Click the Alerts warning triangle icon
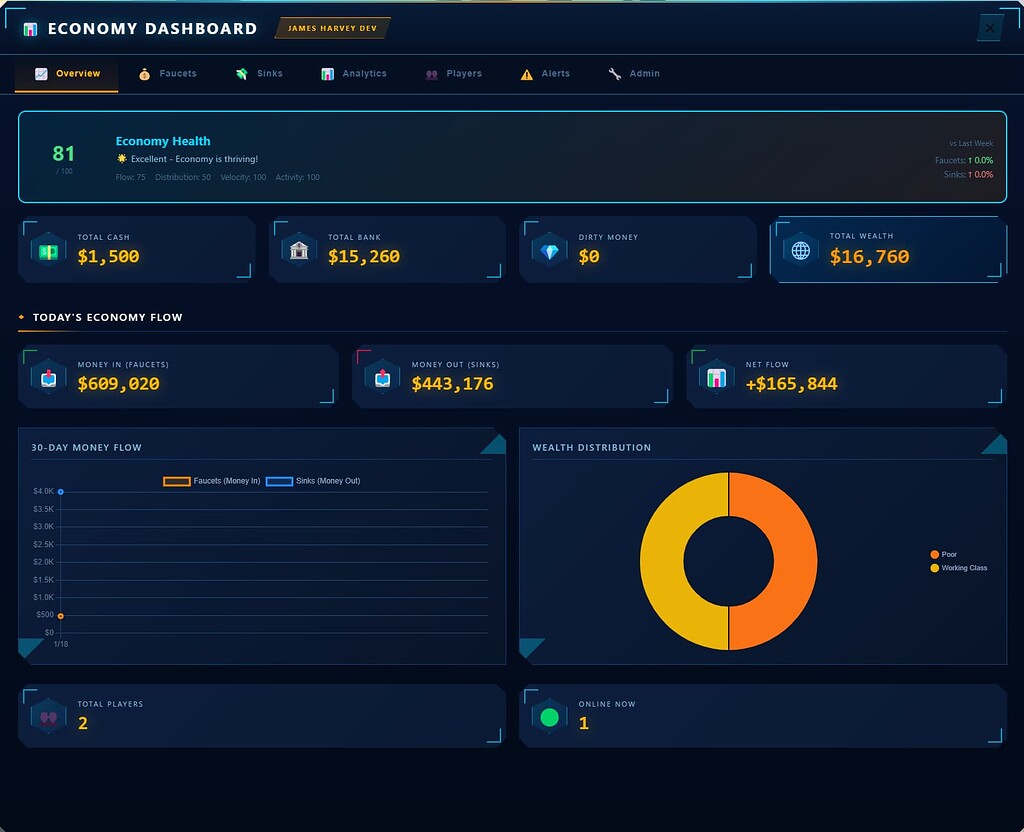 [526, 74]
